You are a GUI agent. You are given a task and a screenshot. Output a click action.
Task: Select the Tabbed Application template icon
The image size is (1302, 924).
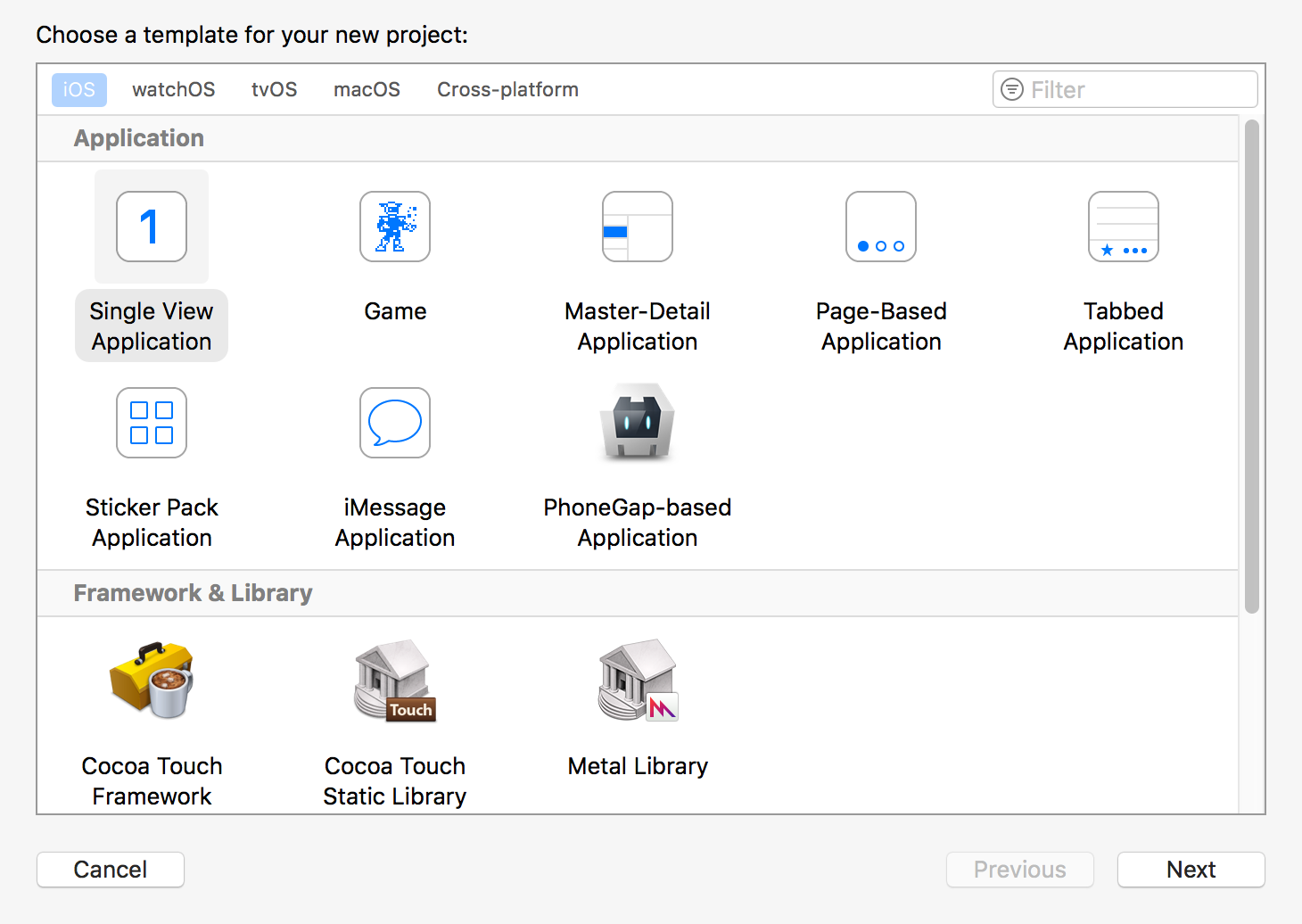[1124, 227]
